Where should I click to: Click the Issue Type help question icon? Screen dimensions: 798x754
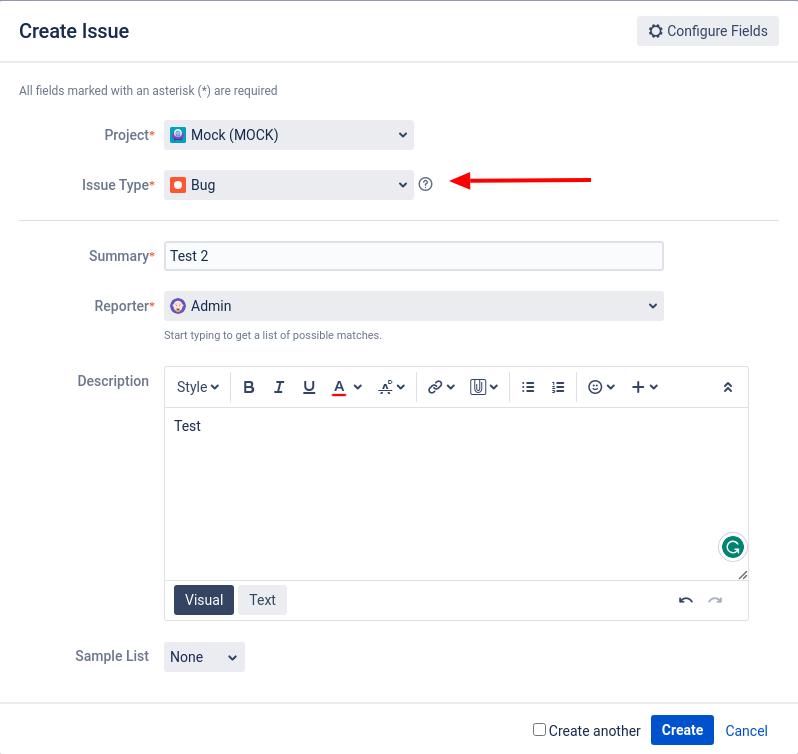[x=425, y=184]
